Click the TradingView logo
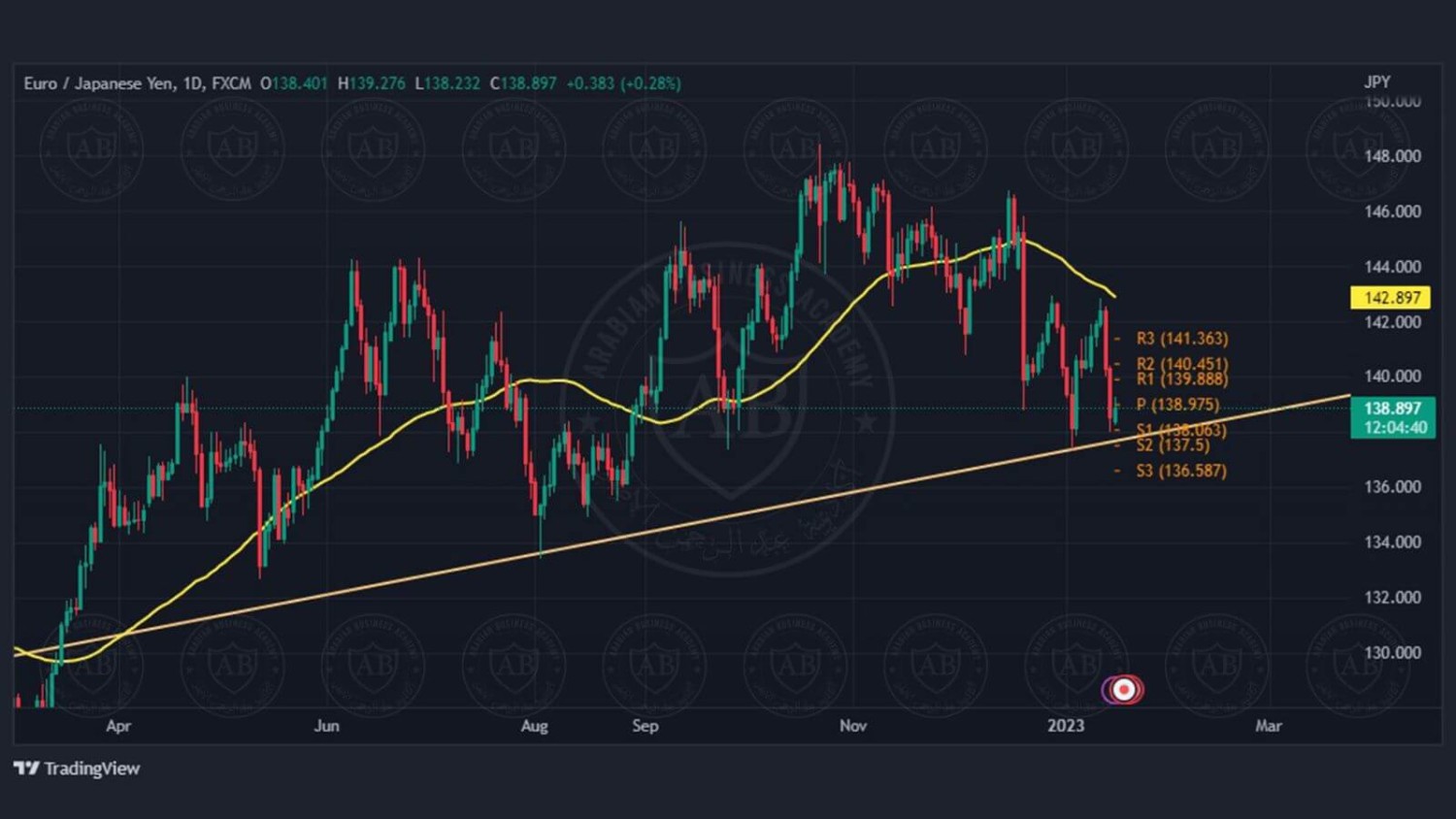1456x819 pixels. point(77,769)
